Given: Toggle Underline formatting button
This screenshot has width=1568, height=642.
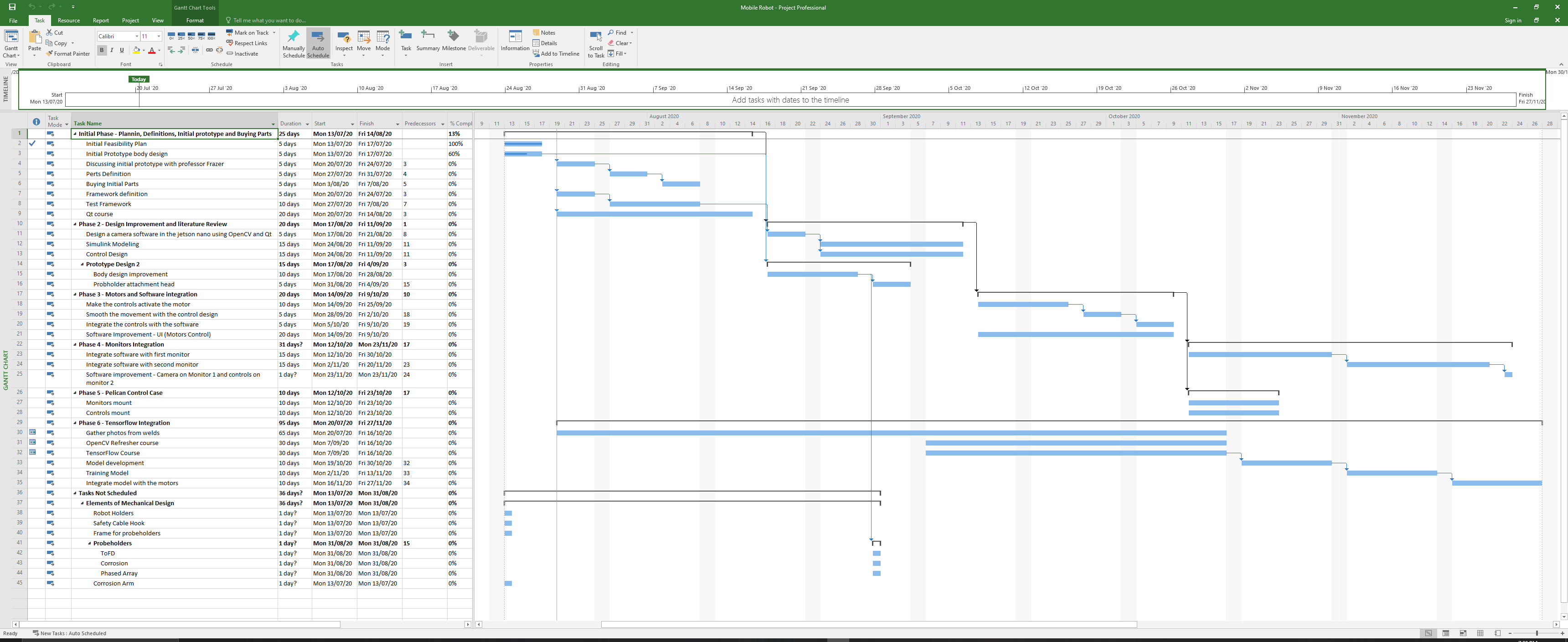Looking at the screenshot, I should pyautogui.click(x=122, y=51).
